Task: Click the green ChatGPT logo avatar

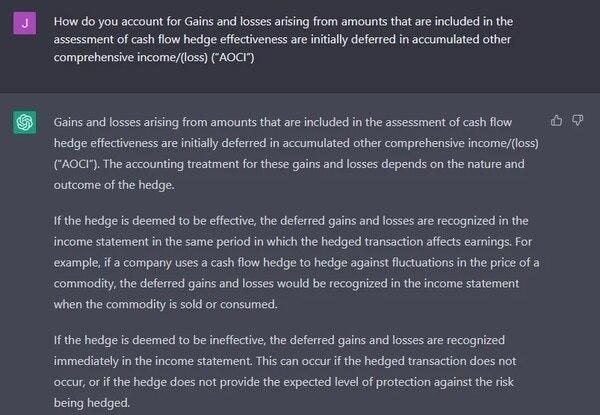Action: coord(24,123)
